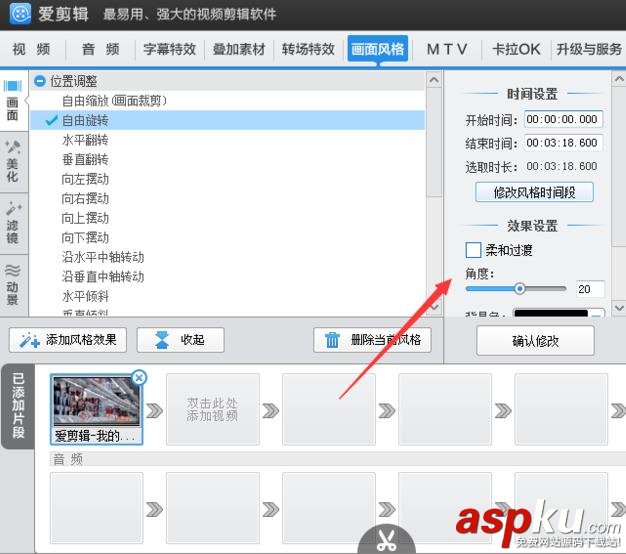626x554 pixels.
Task: Select the 画面风格 tab
Action: [x=378, y=49]
